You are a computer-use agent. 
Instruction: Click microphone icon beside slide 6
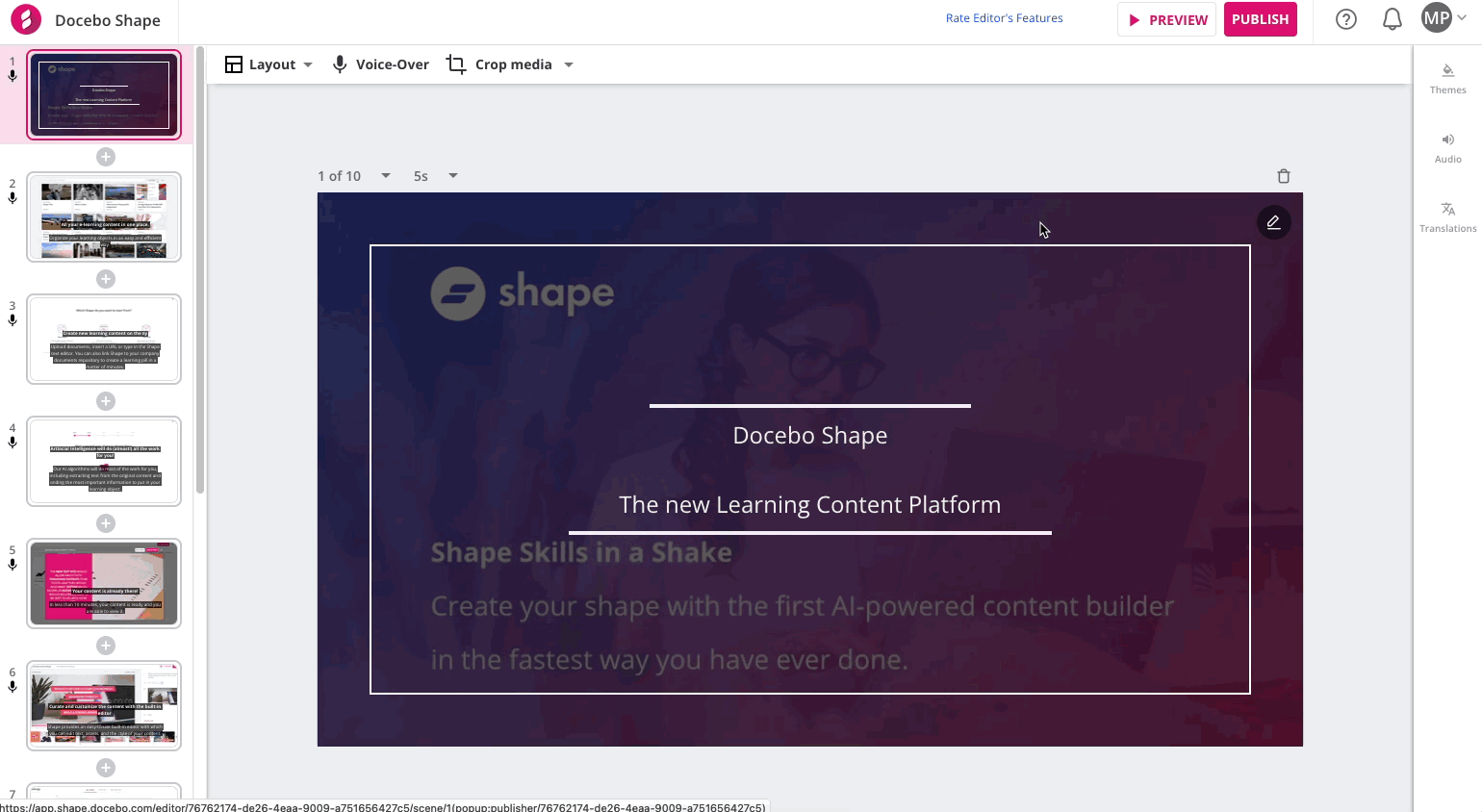[x=13, y=687]
